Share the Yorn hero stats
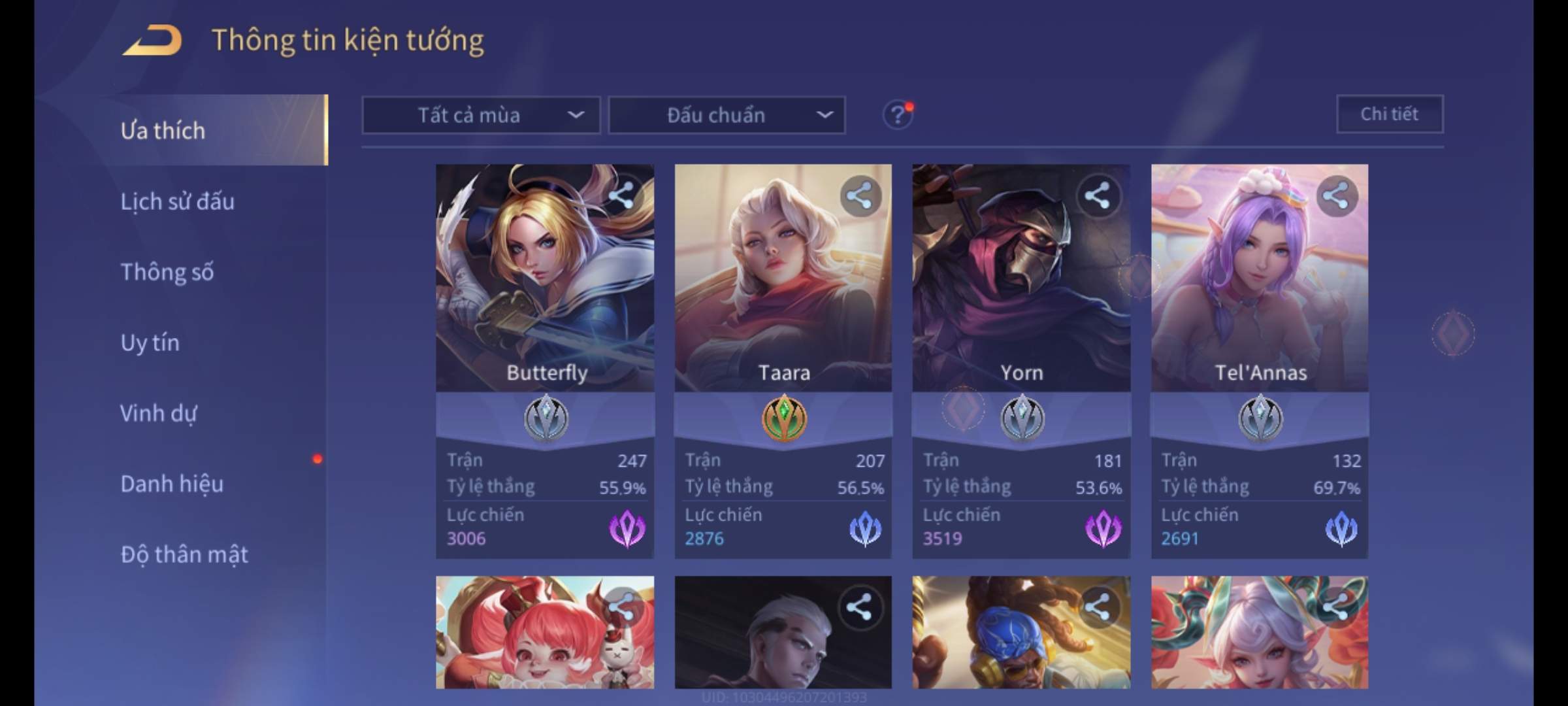 point(1098,195)
